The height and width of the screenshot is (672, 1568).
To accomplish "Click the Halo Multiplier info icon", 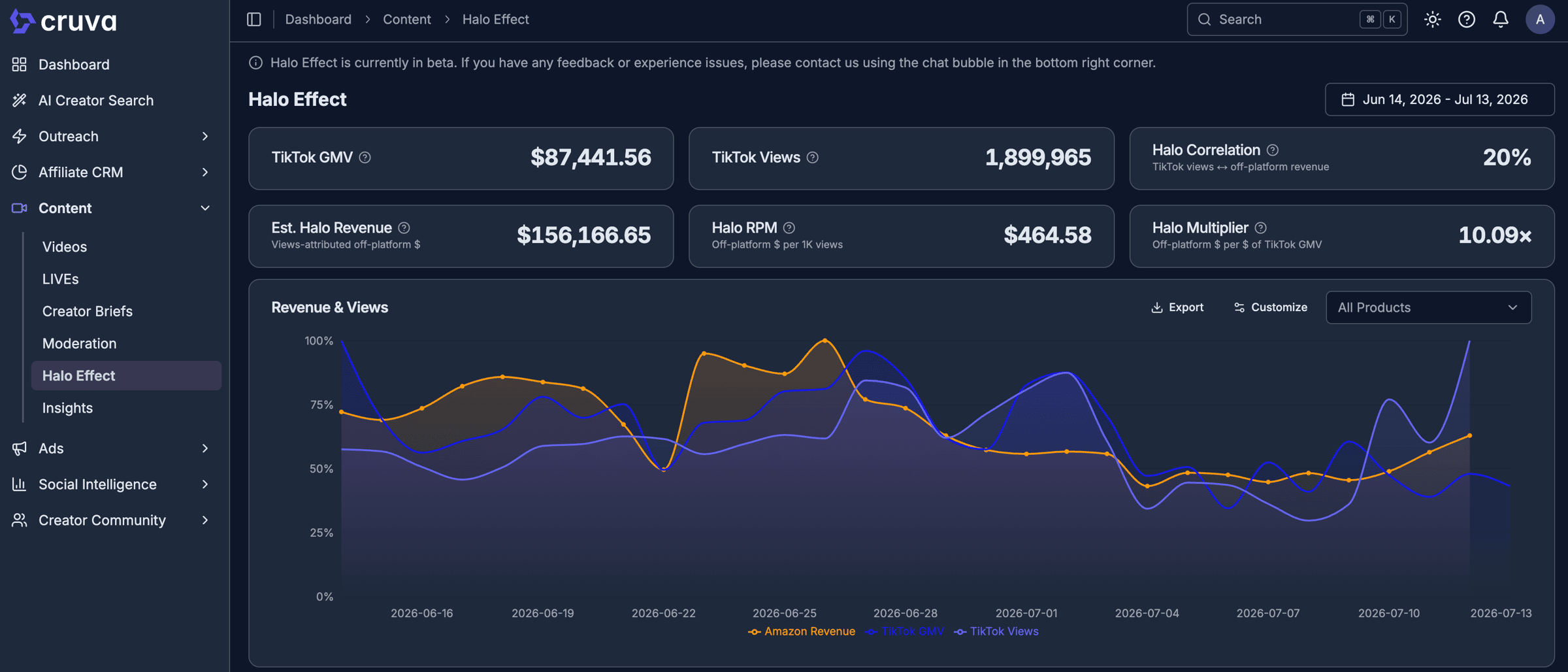I will (1261, 227).
